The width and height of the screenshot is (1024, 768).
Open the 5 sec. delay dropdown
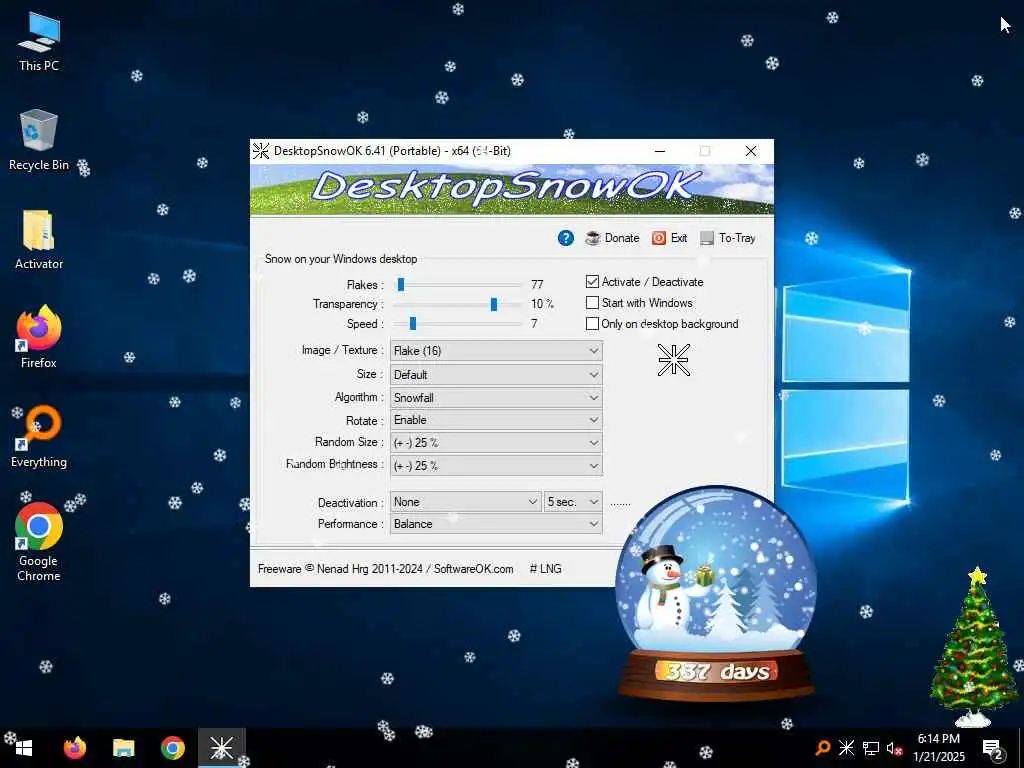tap(573, 502)
